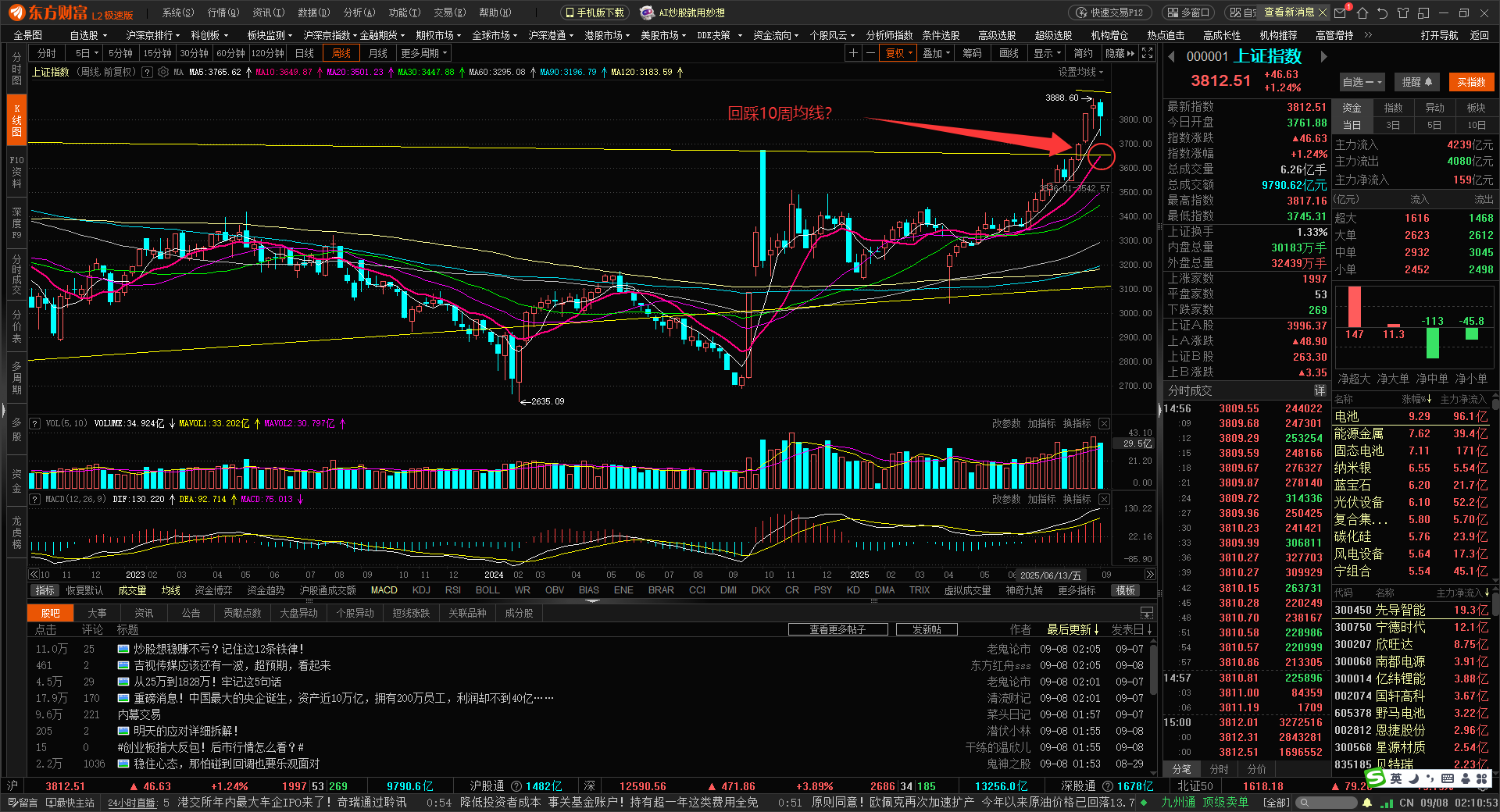Open 更多周期 more periods dropdown
1500x812 pixels.
(x=423, y=53)
